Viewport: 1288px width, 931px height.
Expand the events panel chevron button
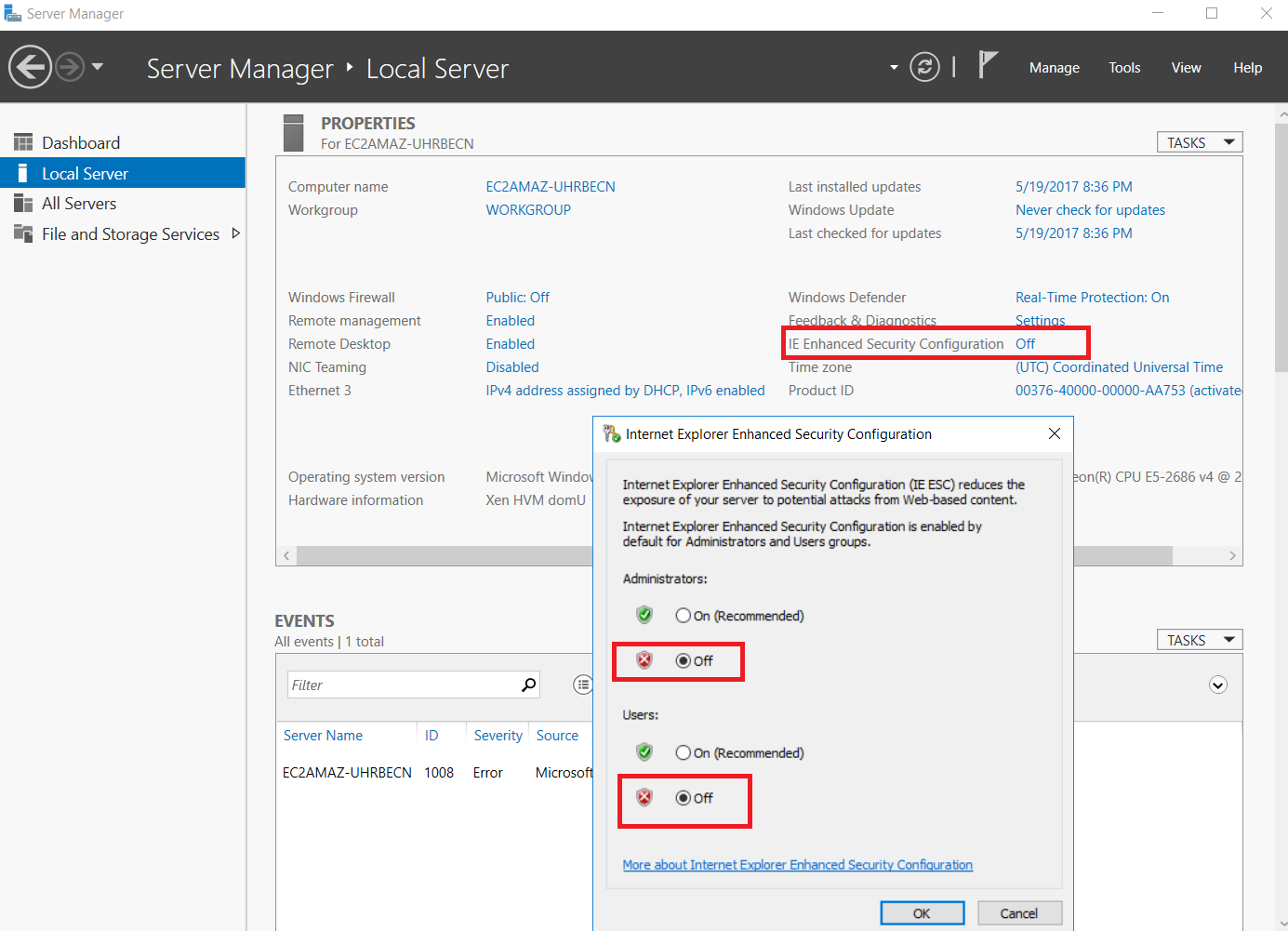[1218, 685]
